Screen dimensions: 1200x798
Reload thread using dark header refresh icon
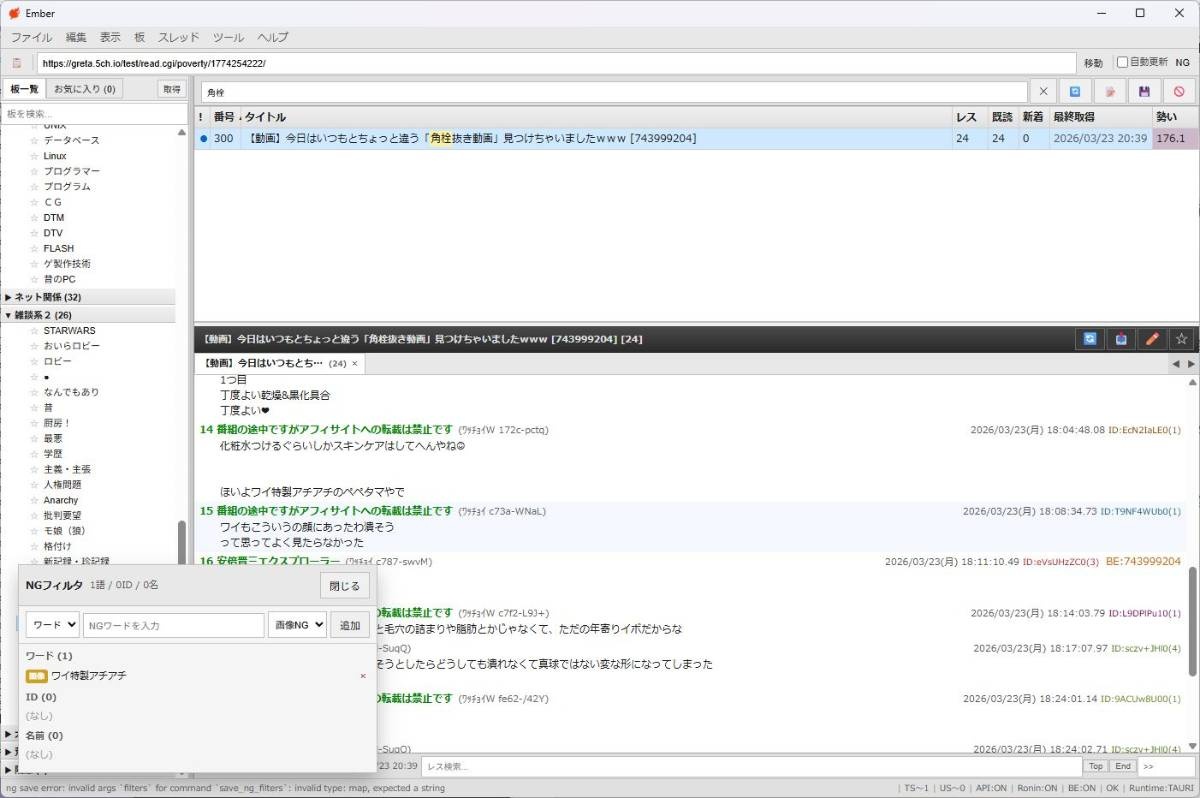click(x=1089, y=339)
